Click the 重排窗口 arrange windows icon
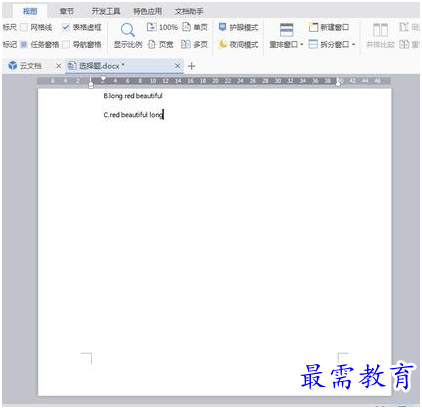This screenshot has height=408, width=422. [286, 30]
